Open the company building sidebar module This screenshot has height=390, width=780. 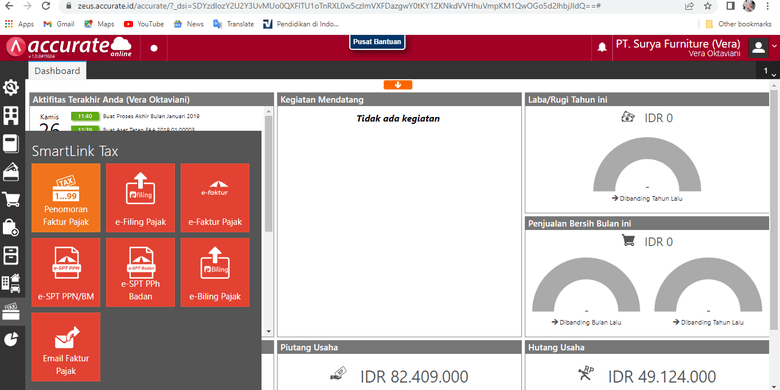click(11, 115)
